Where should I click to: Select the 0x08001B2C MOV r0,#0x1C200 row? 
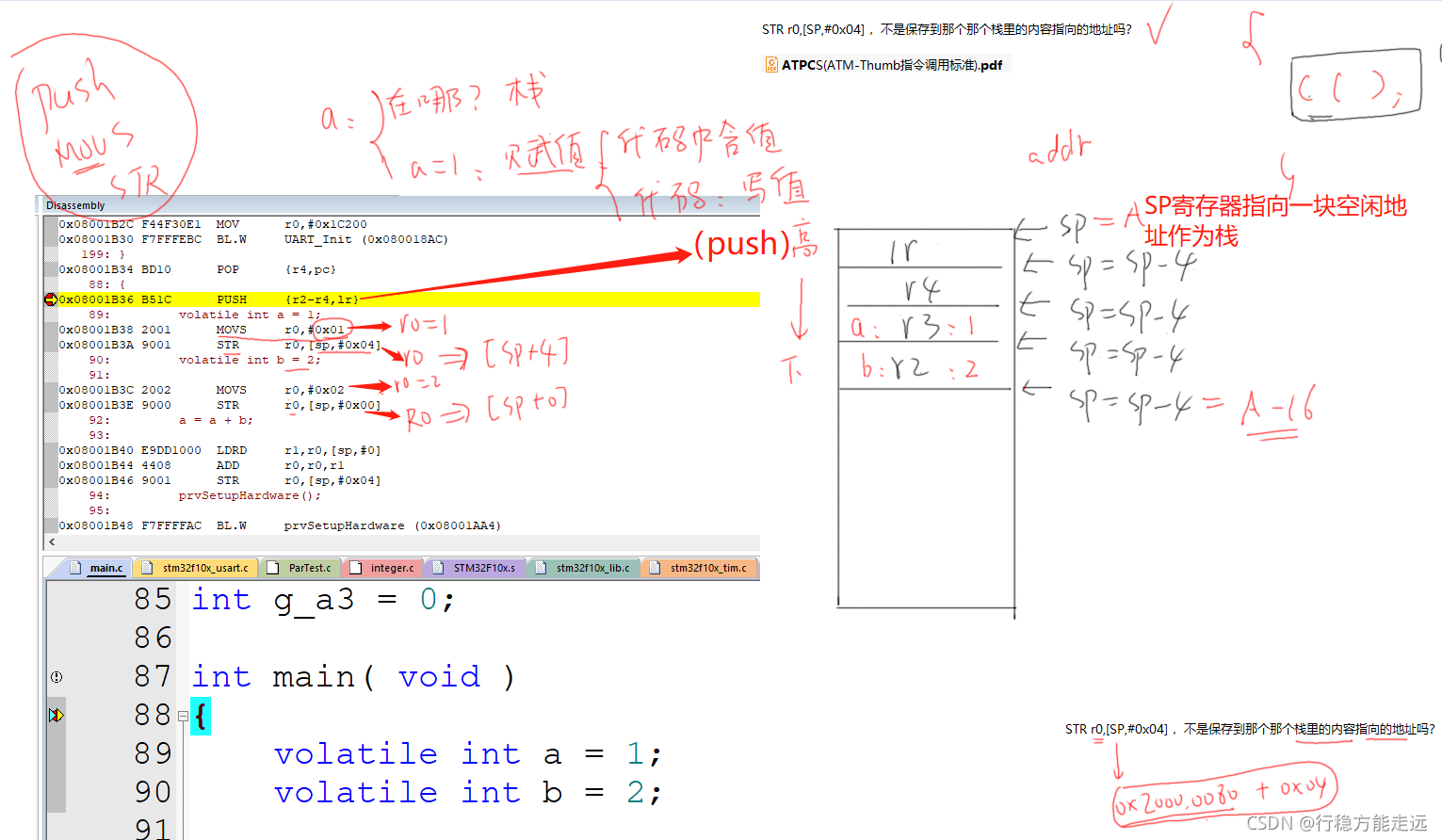pyautogui.click(x=409, y=224)
